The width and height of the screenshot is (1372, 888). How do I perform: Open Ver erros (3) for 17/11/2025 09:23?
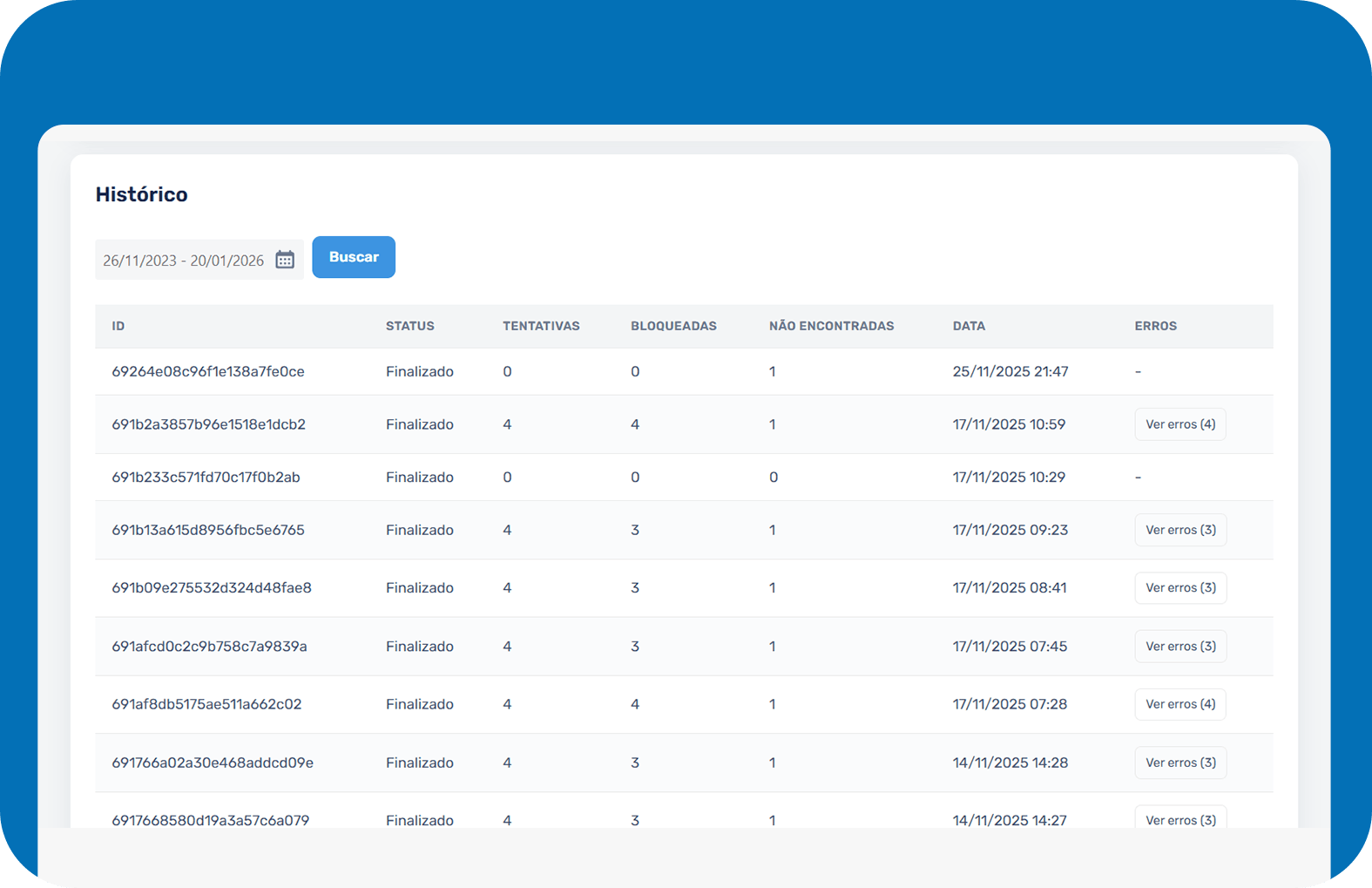click(1180, 530)
